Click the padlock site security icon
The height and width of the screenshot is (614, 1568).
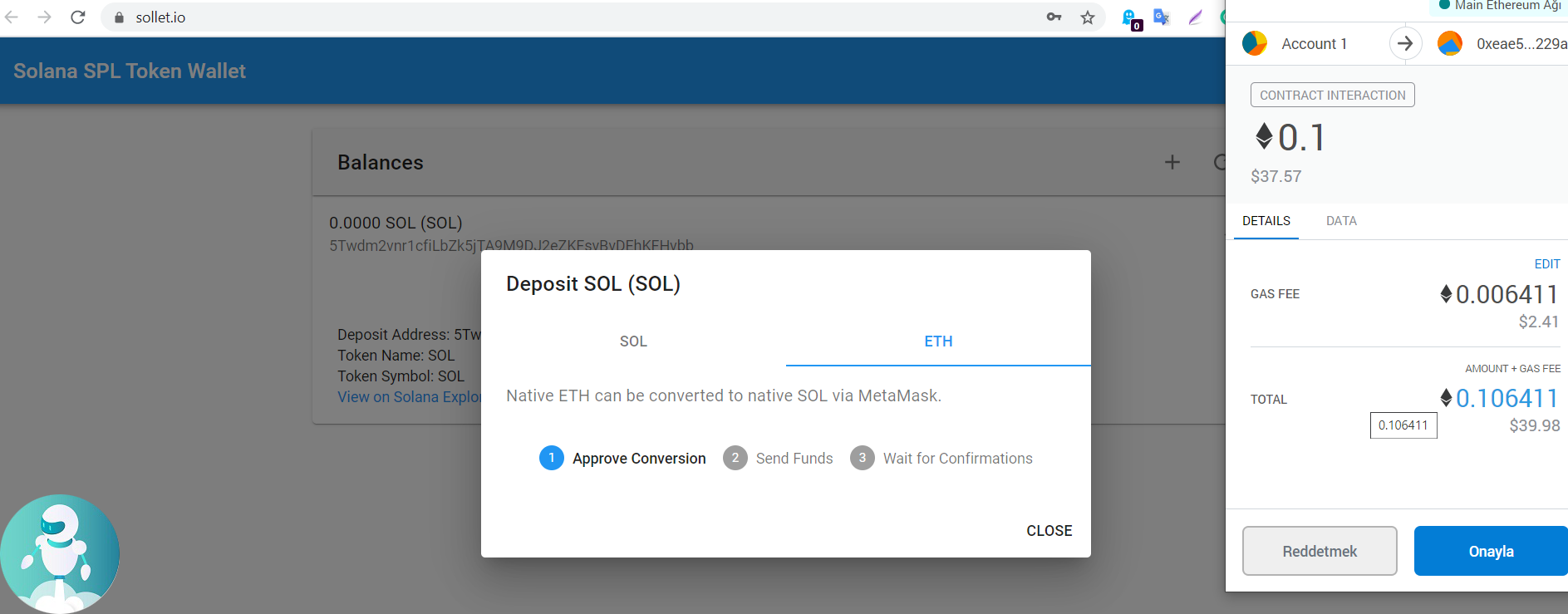119,17
